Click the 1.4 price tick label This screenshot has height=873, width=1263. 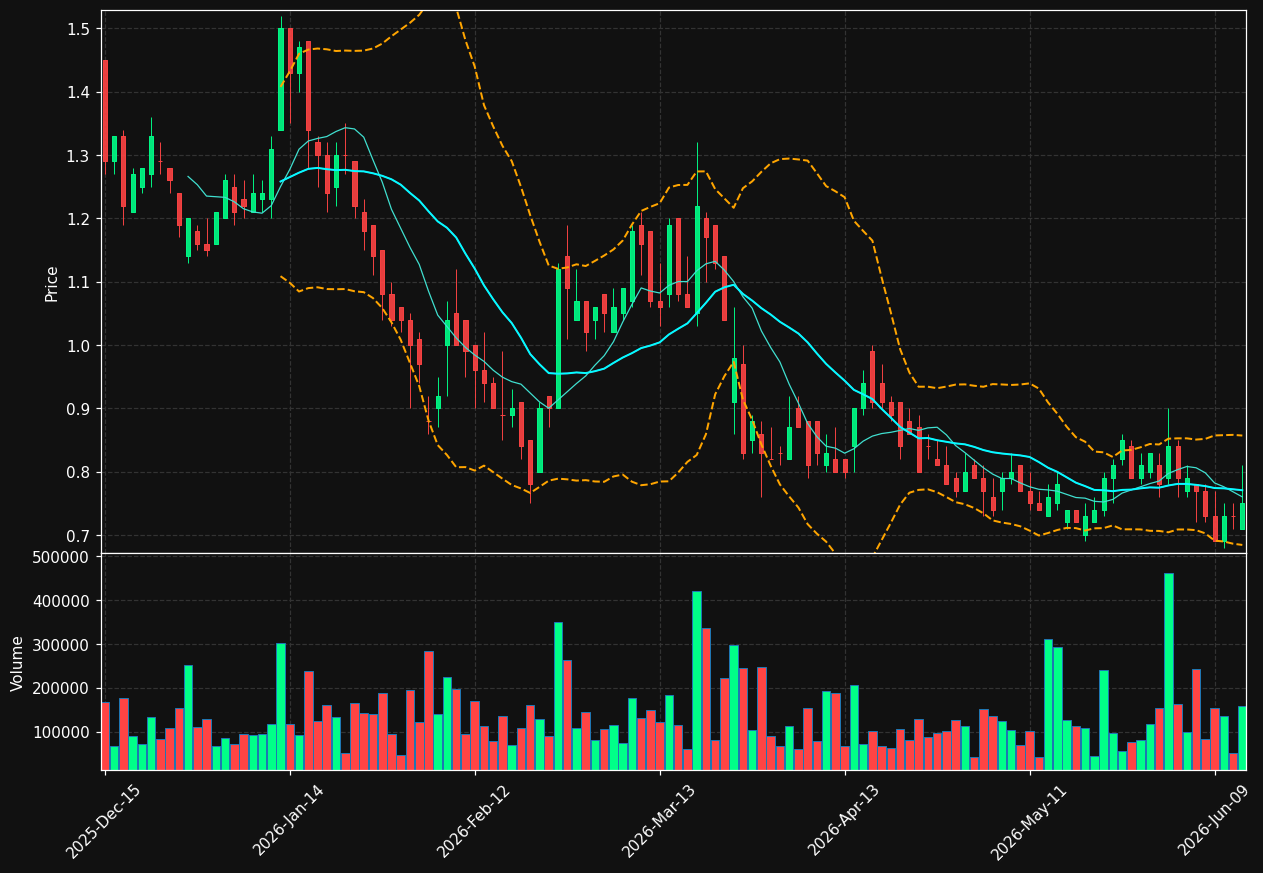[78, 93]
